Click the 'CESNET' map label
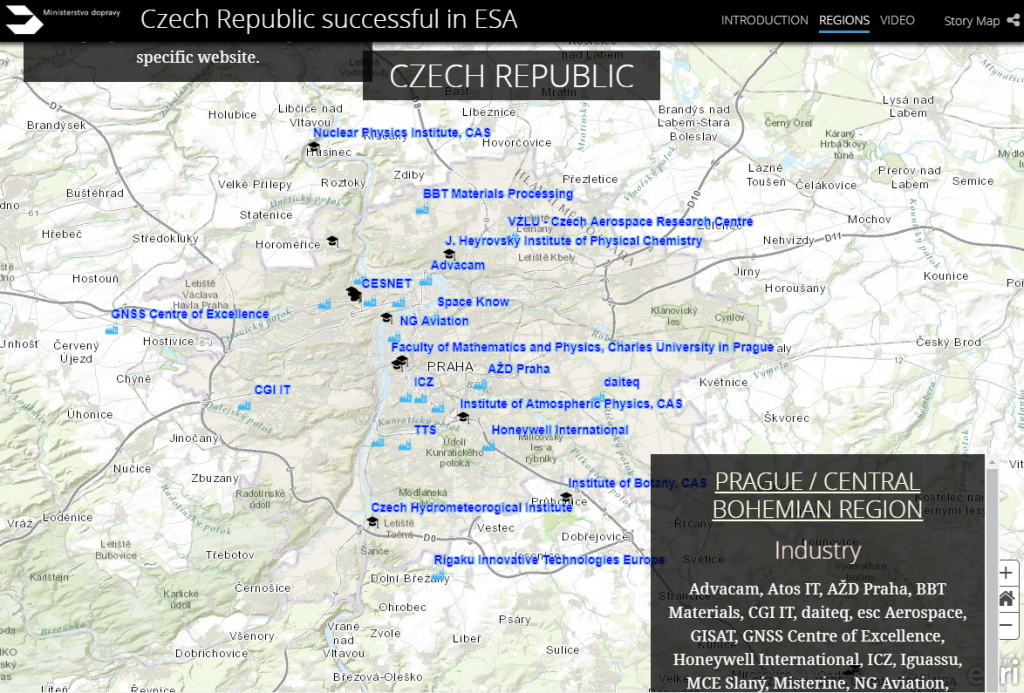The width and height of the screenshot is (1024, 693). click(387, 283)
